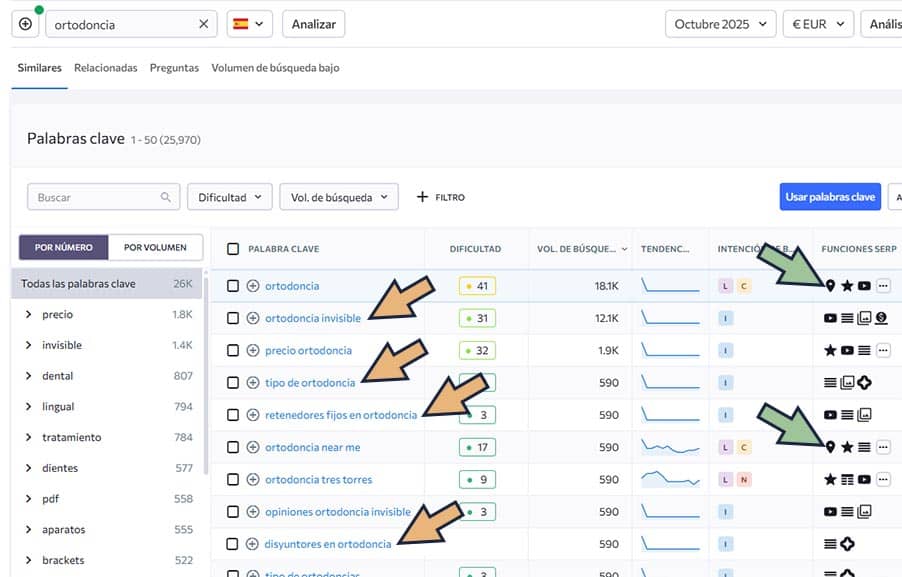Screen dimensions: 902x577
Task: Open the Dificultad filter dropdown
Action: (230, 197)
